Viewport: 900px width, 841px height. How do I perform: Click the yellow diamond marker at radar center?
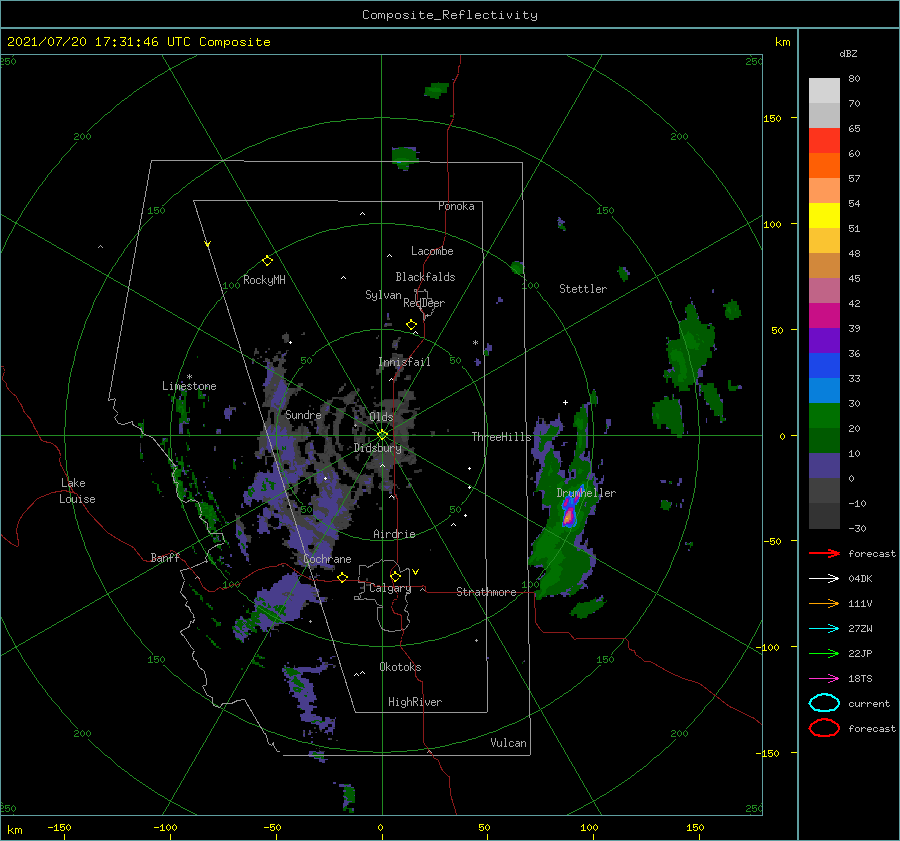pyautogui.click(x=382, y=435)
